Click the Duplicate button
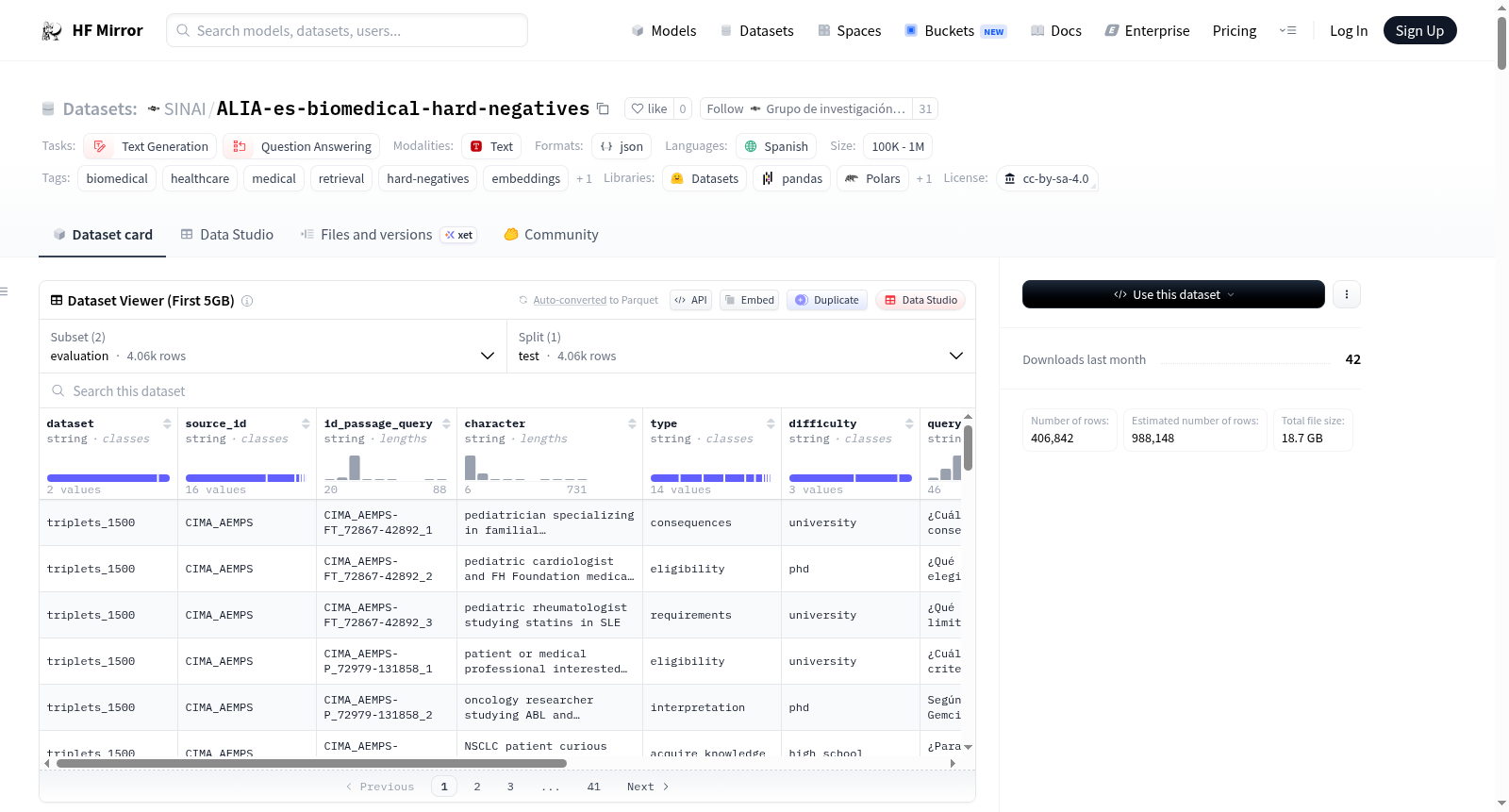The height and width of the screenshot is (812, 1509). [827, 300]
